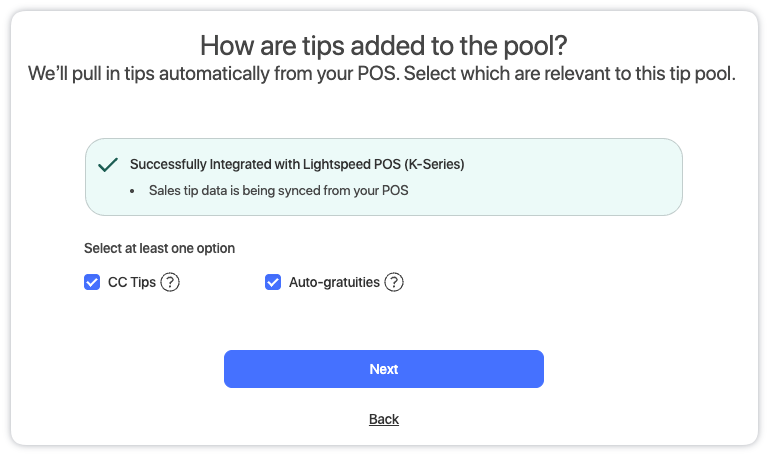Click the "How are tips added" heading
This screenshot has width=769, height=456.
tap(384, 45)
